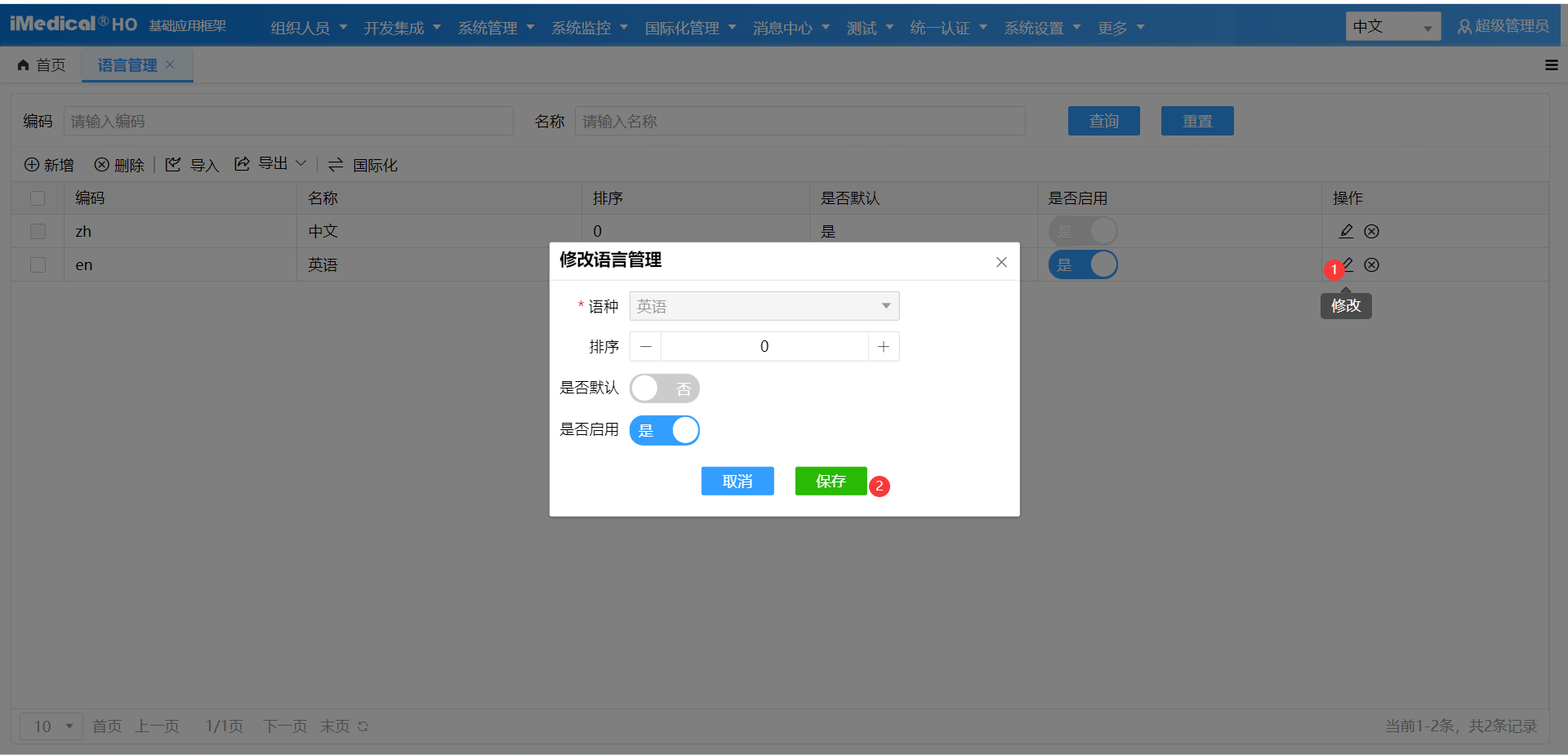Click the 排序 number field in dialog
Image resolution: width=1568 pixels, height=755 pixels.
click(x=764, y=346)
